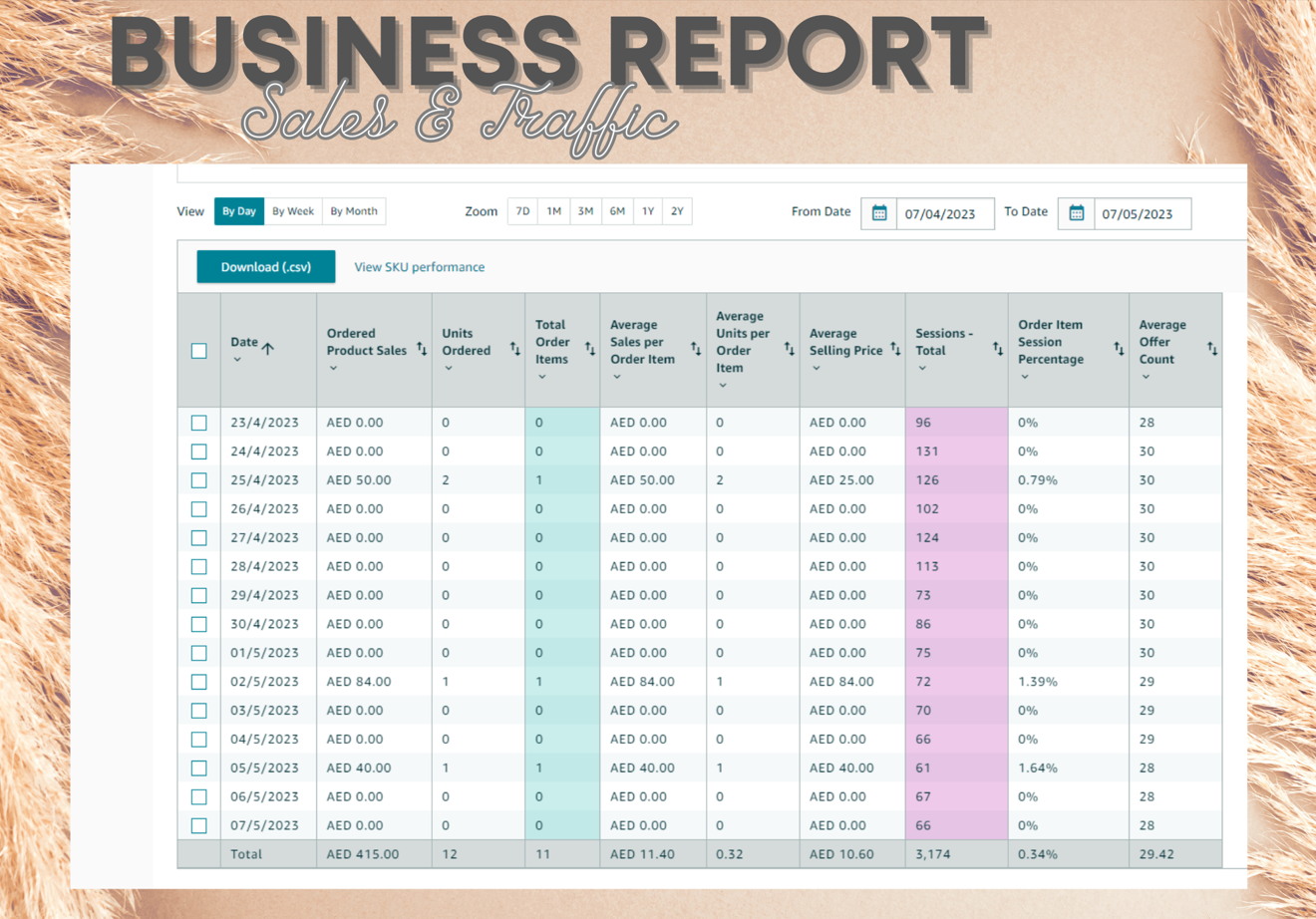Sort arrows for Ordered Product Sales column

coord(422,349)
